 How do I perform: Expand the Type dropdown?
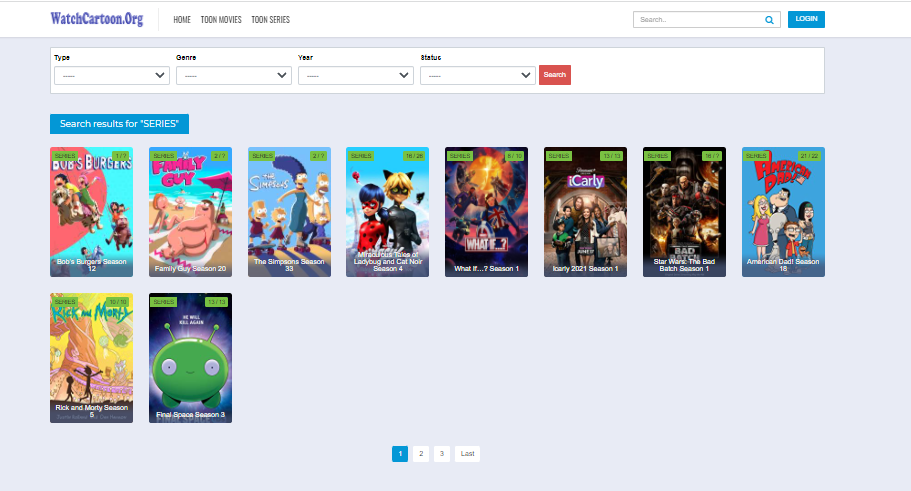click(112, 76)
